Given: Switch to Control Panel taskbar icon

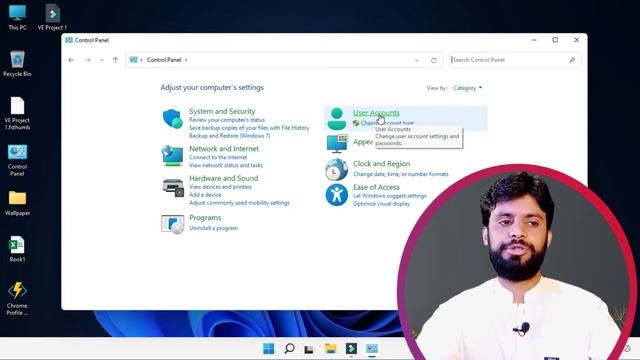Looking at the screenshot, I should 372,349.
